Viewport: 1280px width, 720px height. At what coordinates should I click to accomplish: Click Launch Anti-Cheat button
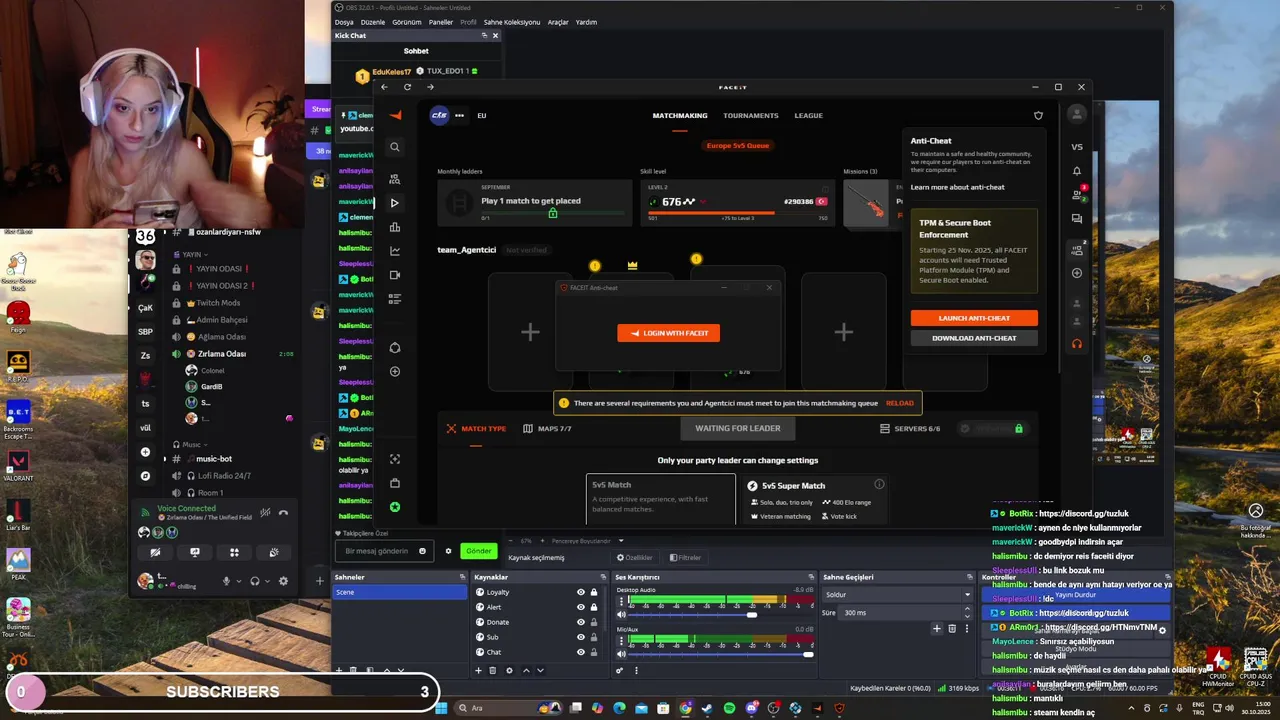(974, 318)
